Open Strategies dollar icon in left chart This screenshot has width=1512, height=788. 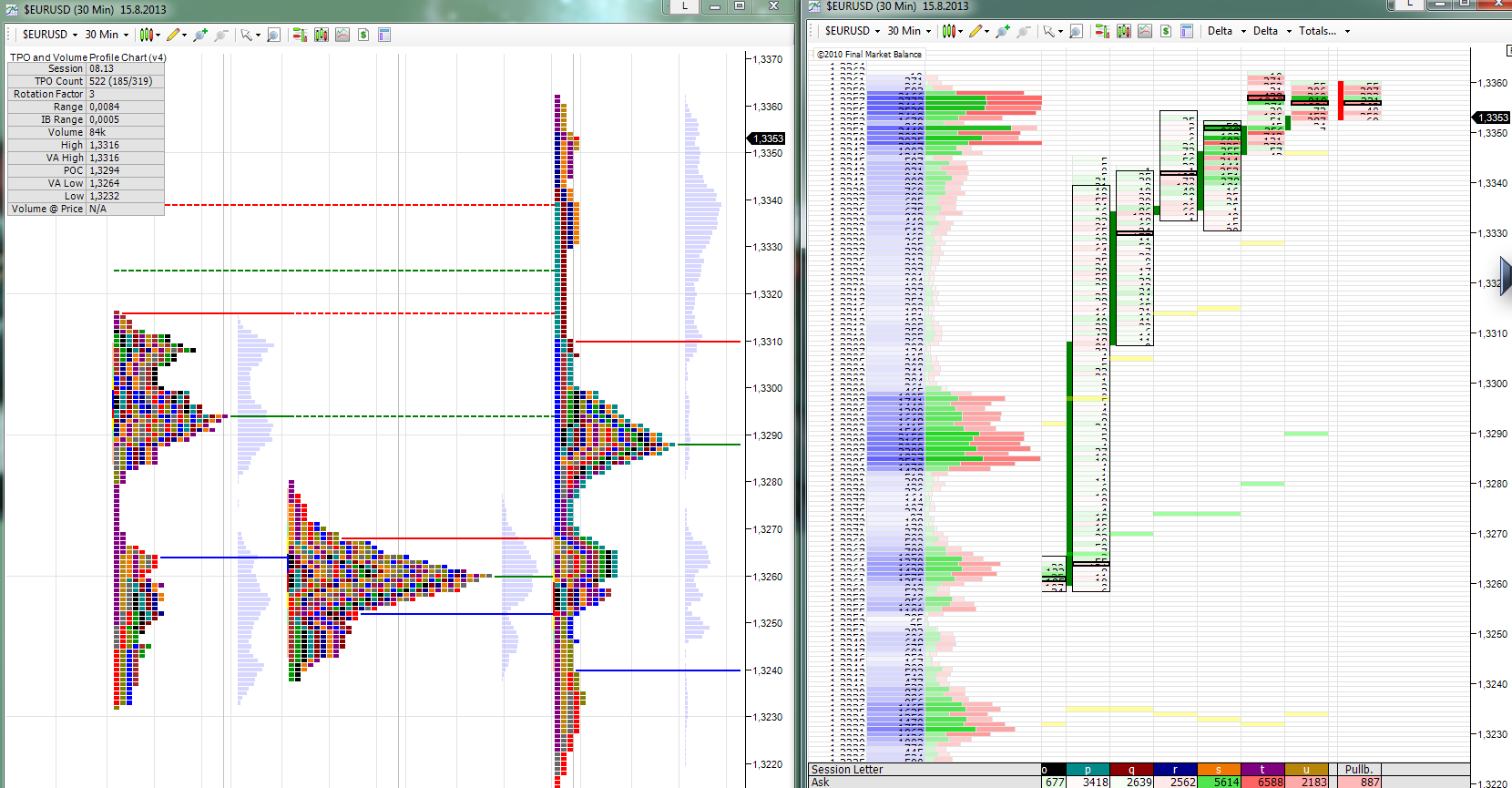363,35
